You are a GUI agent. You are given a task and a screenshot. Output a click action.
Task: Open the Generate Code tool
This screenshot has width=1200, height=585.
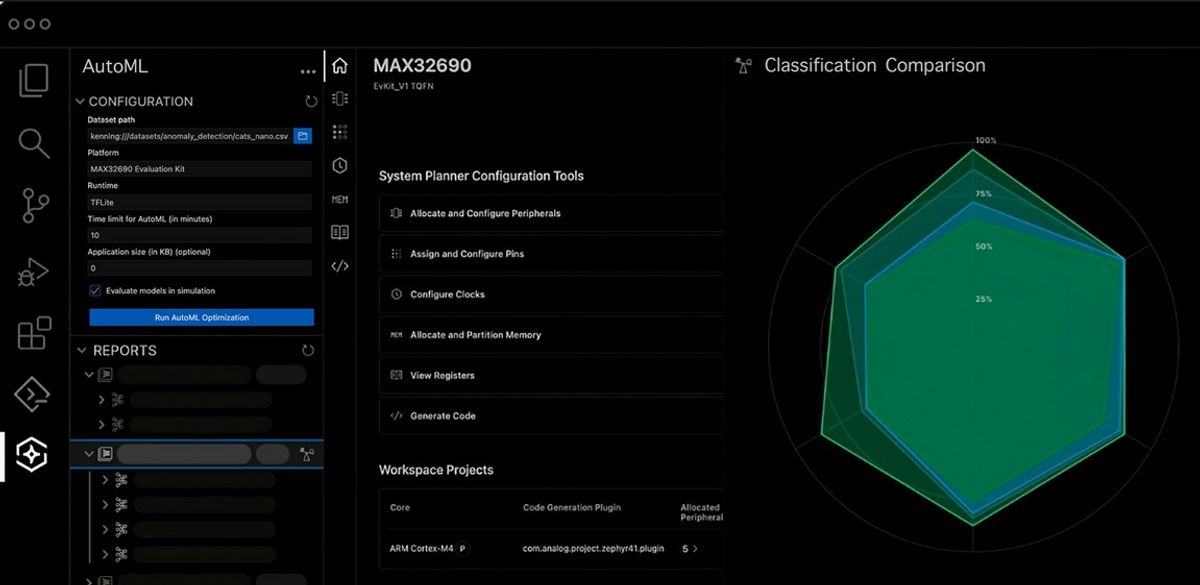442,416
